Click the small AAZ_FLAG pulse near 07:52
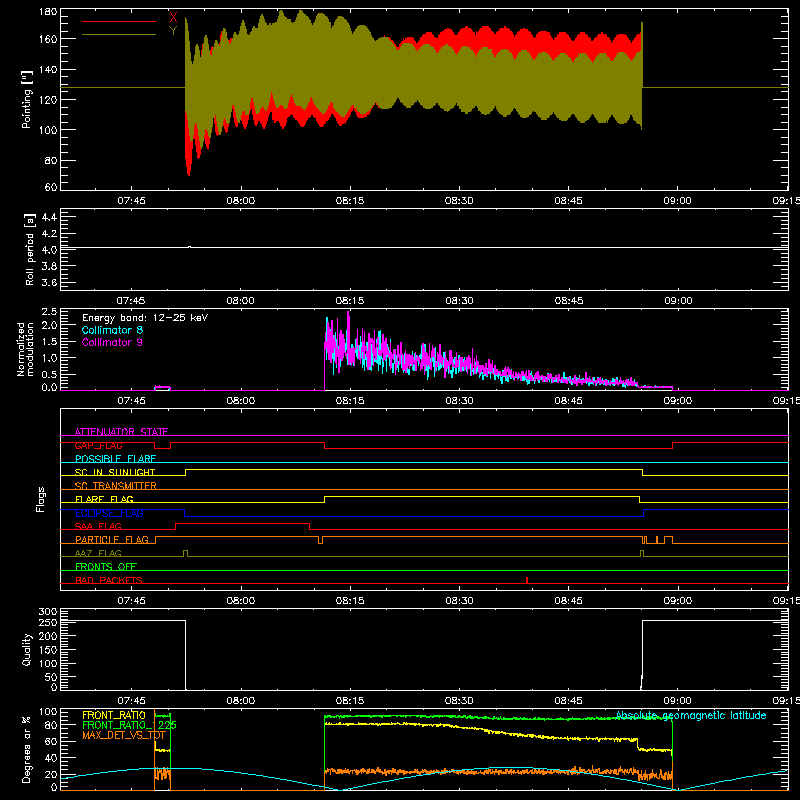Image resolution: width=800 pixels, height=800 pixels. (185, 553)
